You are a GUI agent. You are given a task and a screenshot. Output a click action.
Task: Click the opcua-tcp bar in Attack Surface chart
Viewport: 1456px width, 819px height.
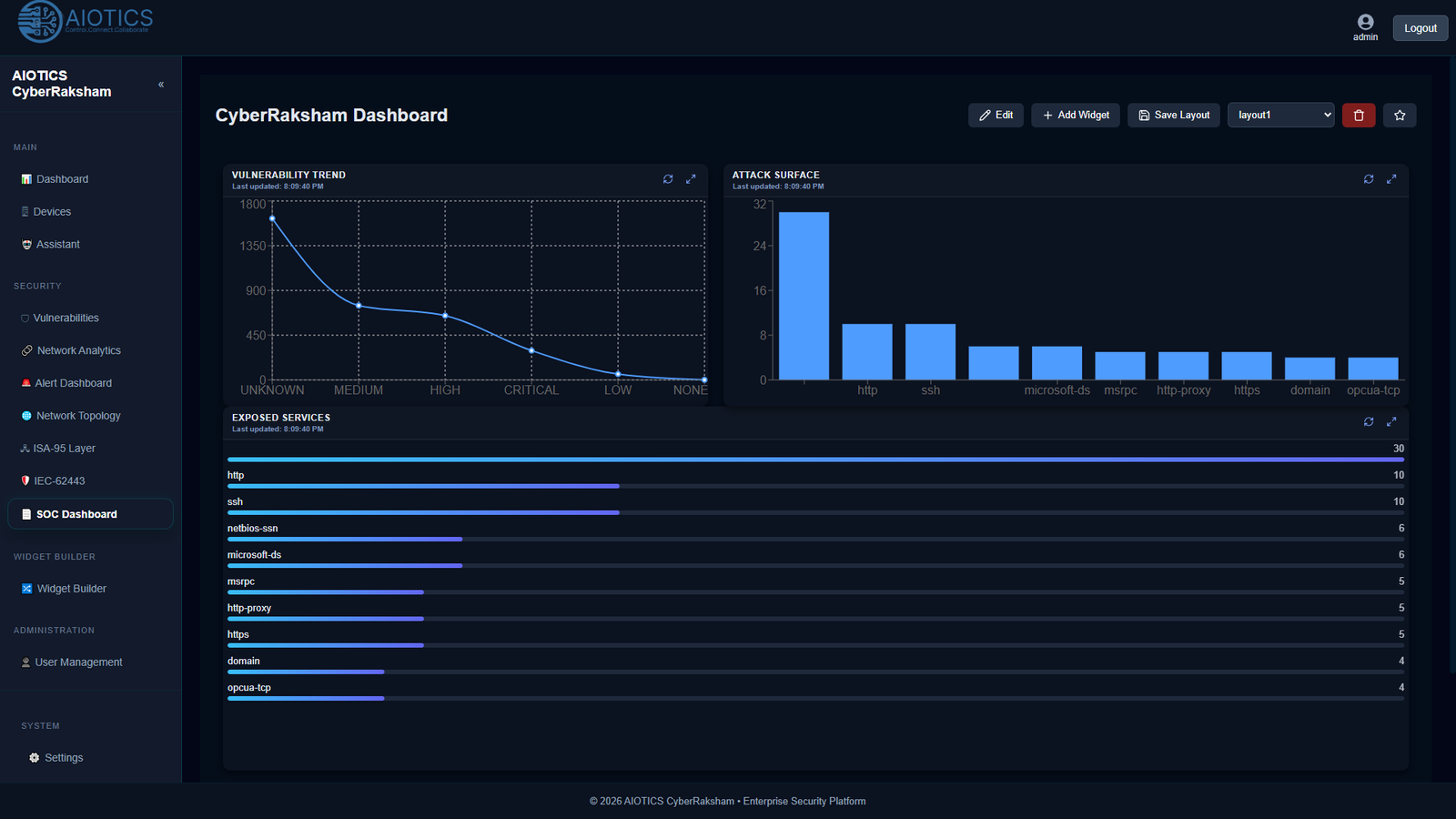tap(1373, 369)
